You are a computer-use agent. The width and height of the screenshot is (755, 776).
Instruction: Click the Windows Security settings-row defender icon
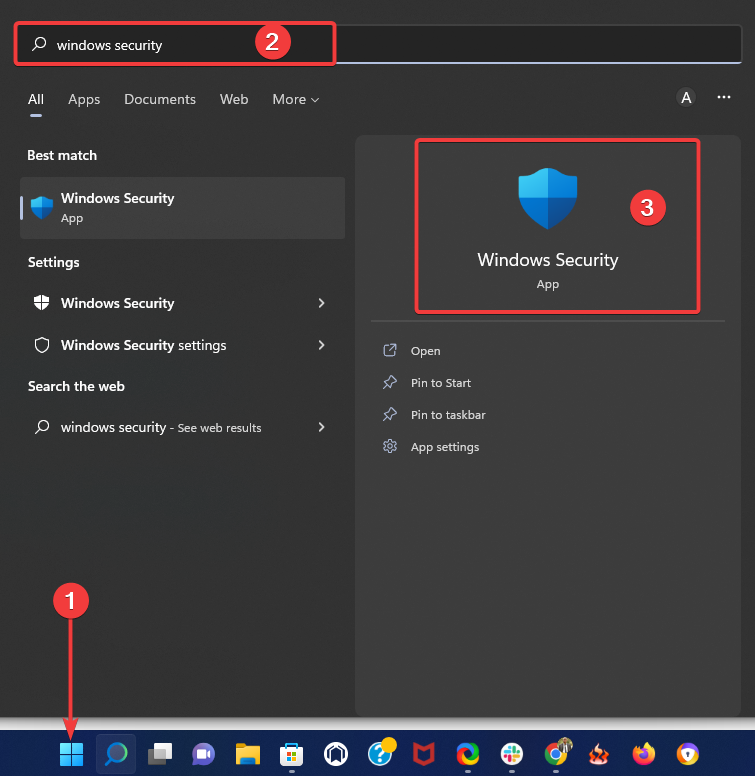pyautogui.click(x=42, y=302)
